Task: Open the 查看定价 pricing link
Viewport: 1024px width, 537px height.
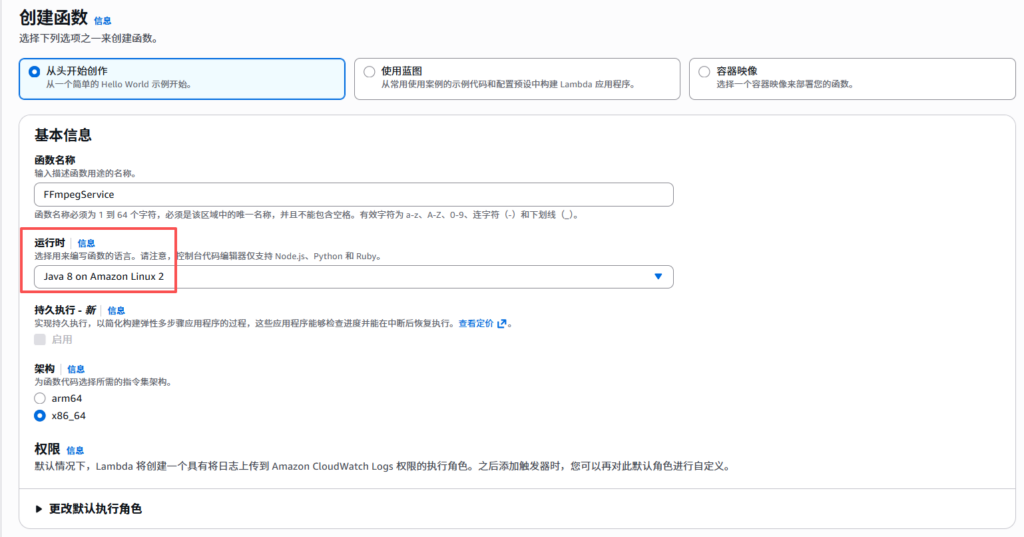Action: click(476, 324)
